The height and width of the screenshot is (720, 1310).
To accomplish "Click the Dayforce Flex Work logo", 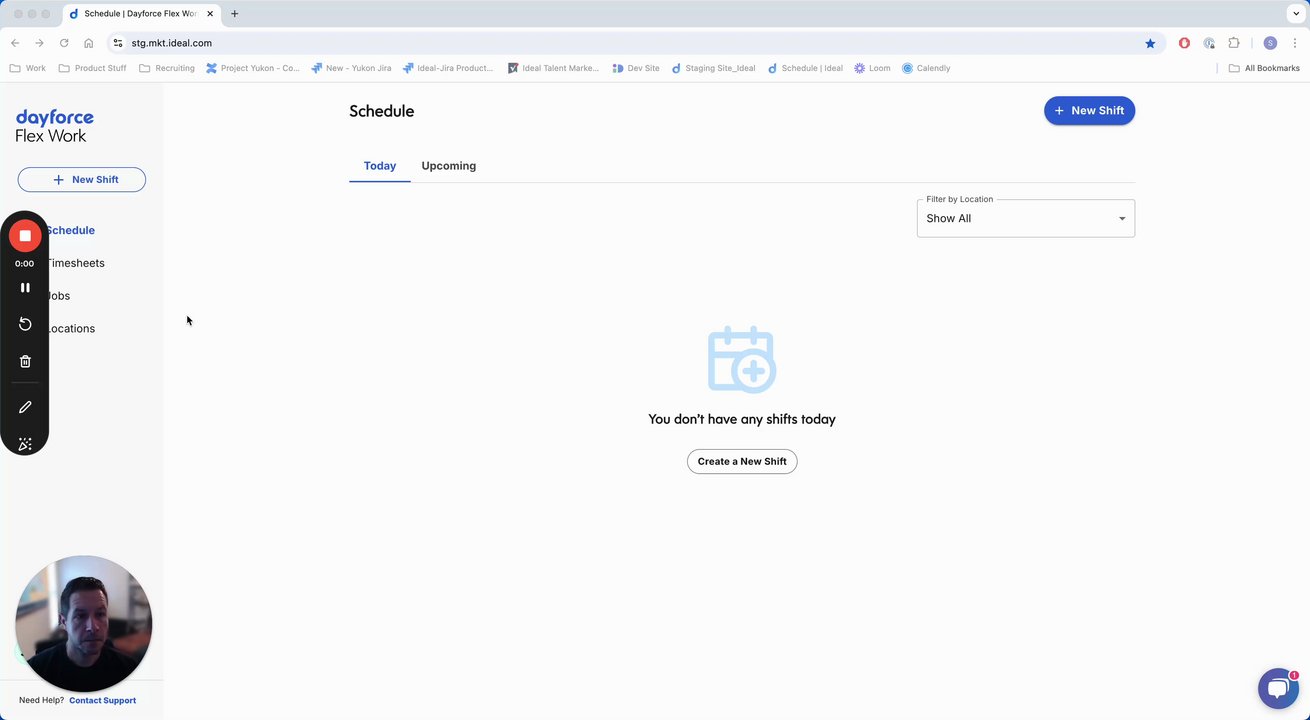I will [x=55, y=126].
